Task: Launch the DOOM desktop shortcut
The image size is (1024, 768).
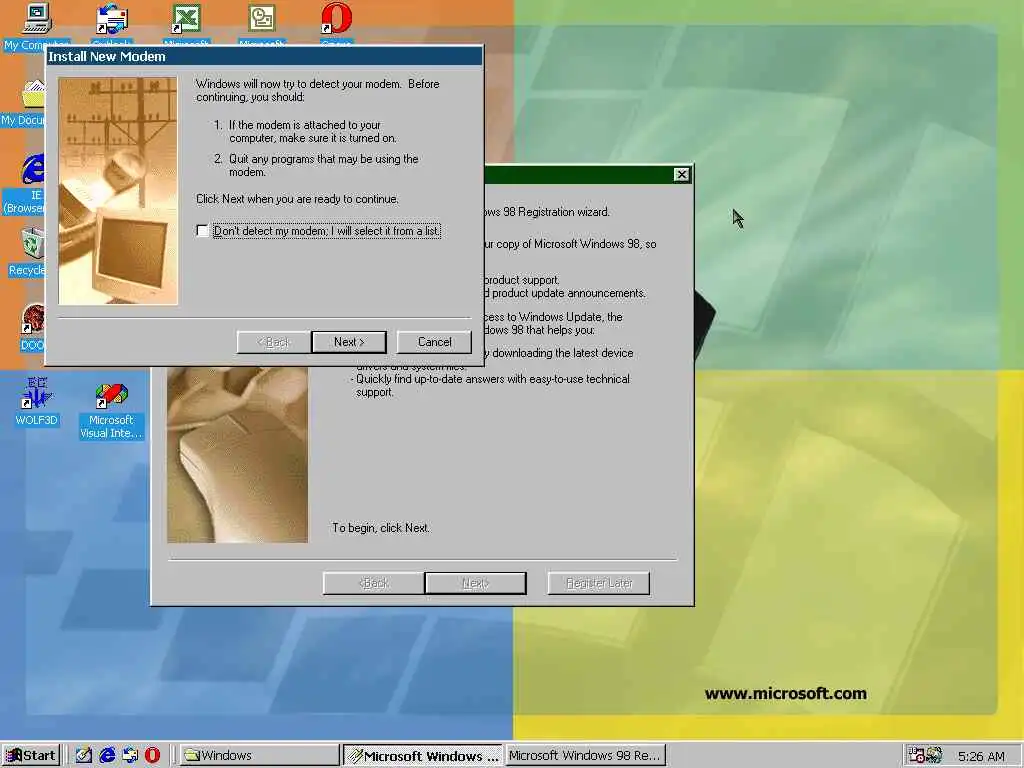Action: click(x=33, y=319)
